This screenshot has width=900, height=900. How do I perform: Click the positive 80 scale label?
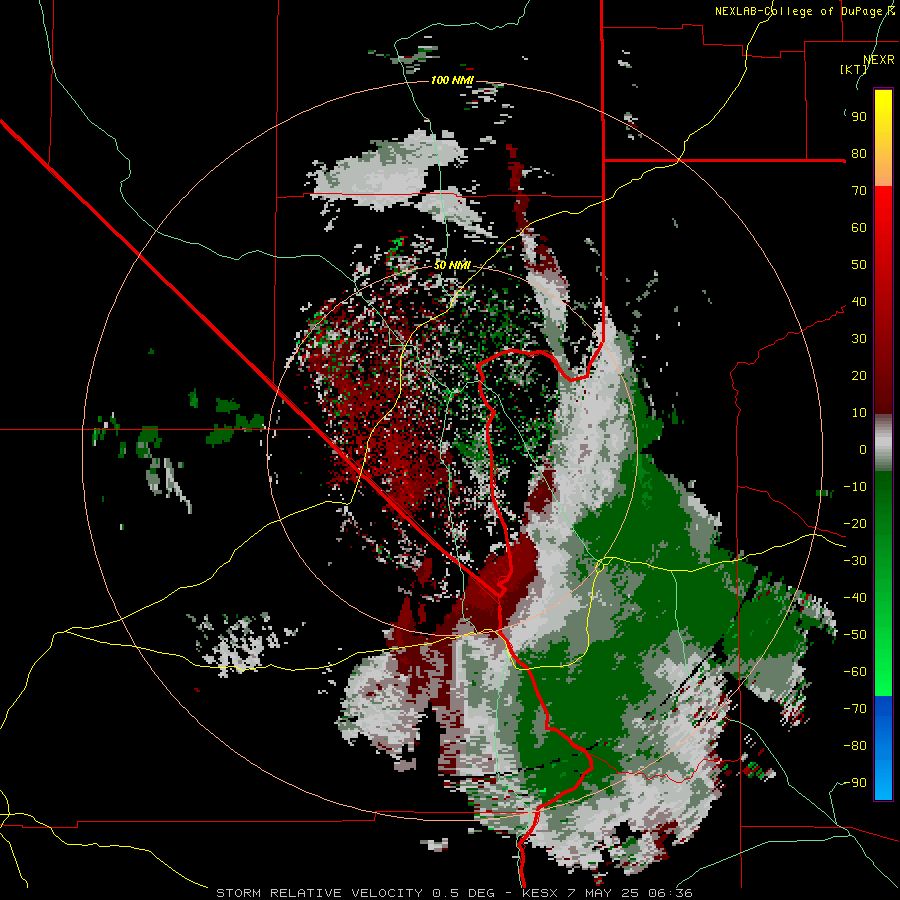pyautogui.click(x=859, y=154)
